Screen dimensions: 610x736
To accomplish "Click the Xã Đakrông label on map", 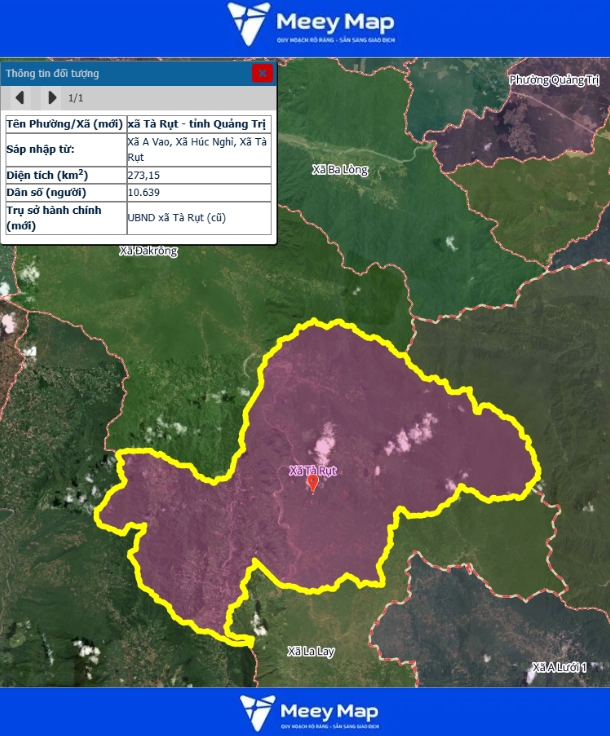I will coord(148,251).
